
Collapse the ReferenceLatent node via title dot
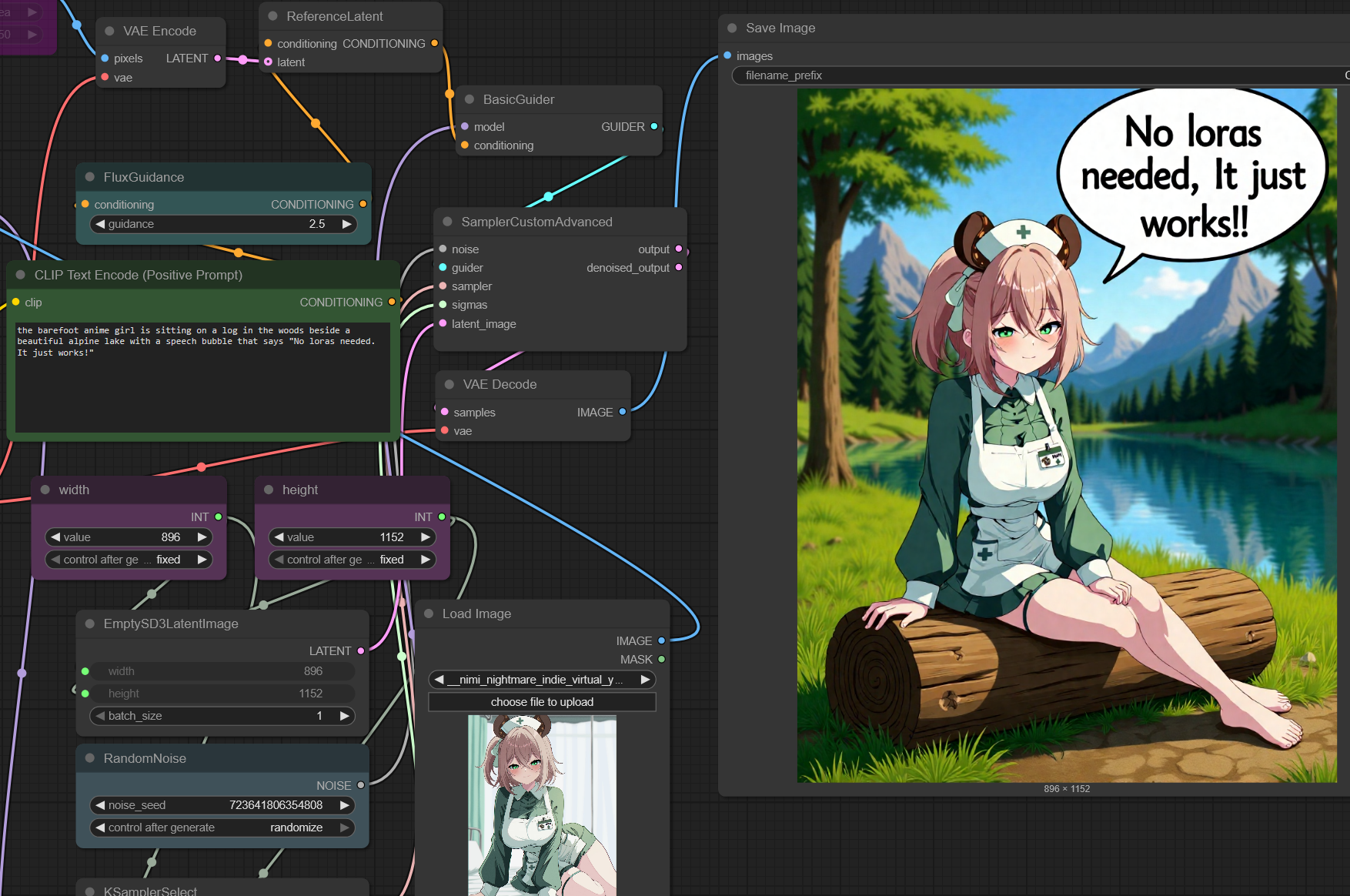[x=272, y=16]
